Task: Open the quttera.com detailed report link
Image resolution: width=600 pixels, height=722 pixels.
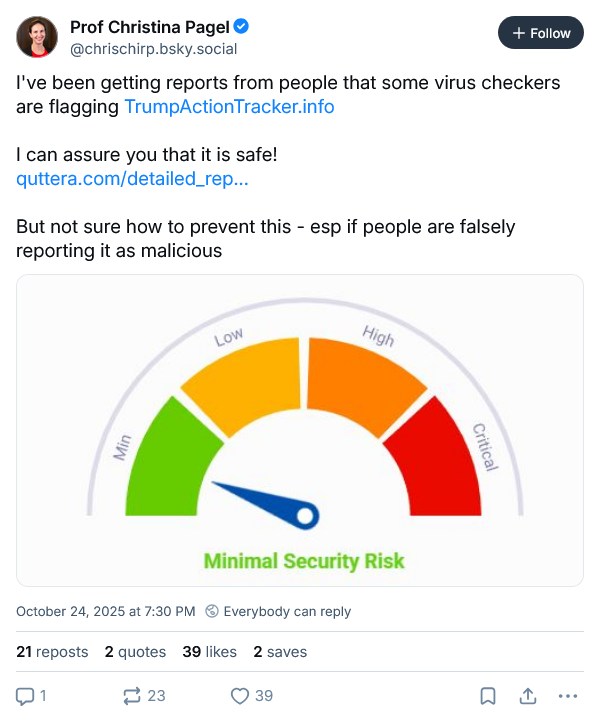Action: coord(132,180)
